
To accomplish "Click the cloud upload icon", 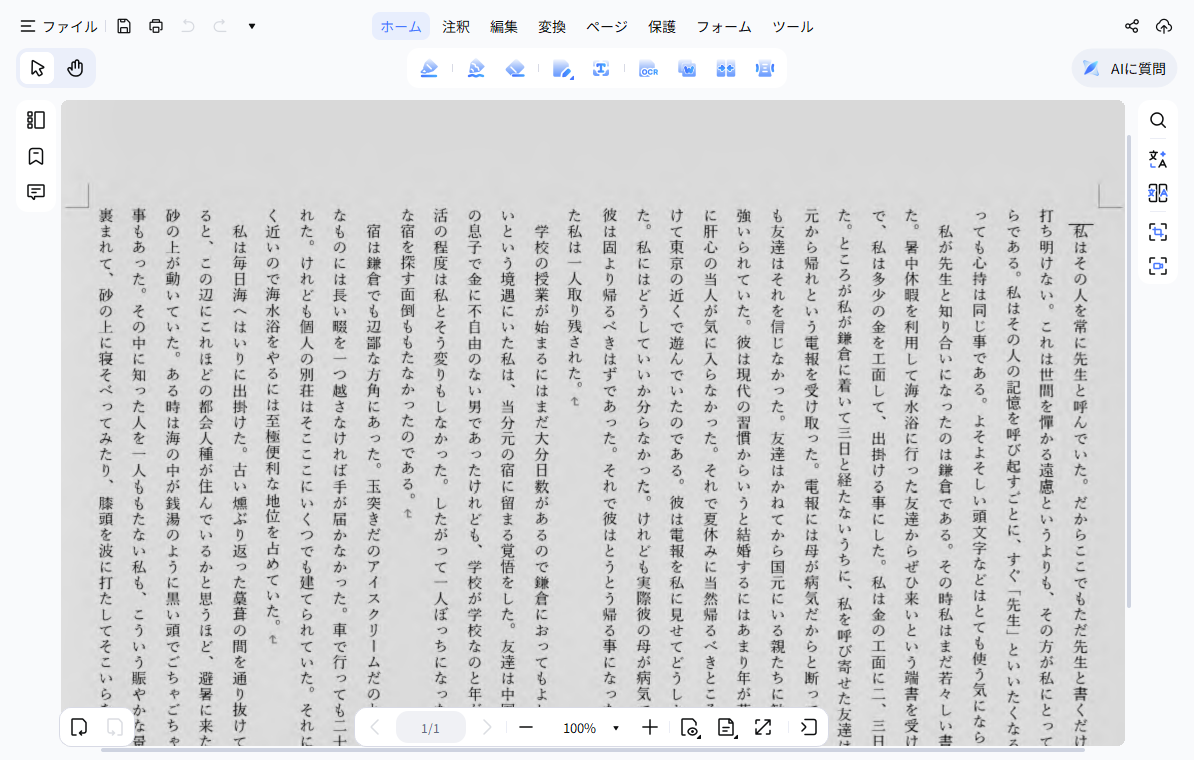I will (x=1164, y=27).
